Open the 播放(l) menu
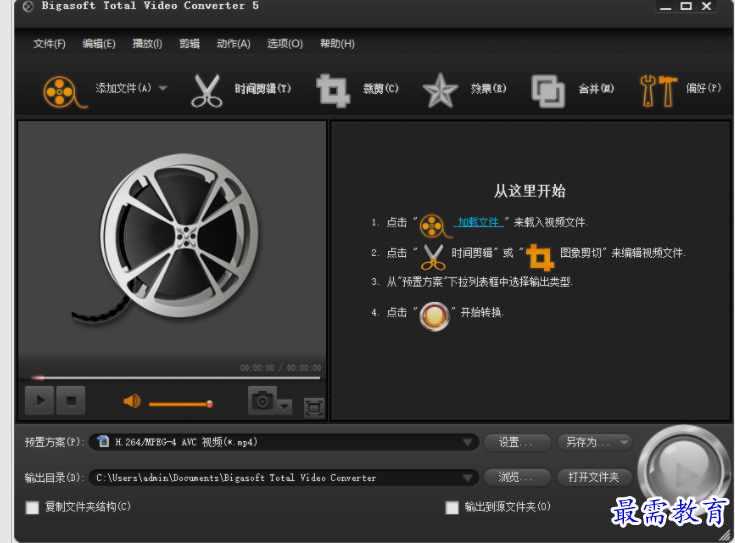This screenshot has width=735, height=543. 147,44
